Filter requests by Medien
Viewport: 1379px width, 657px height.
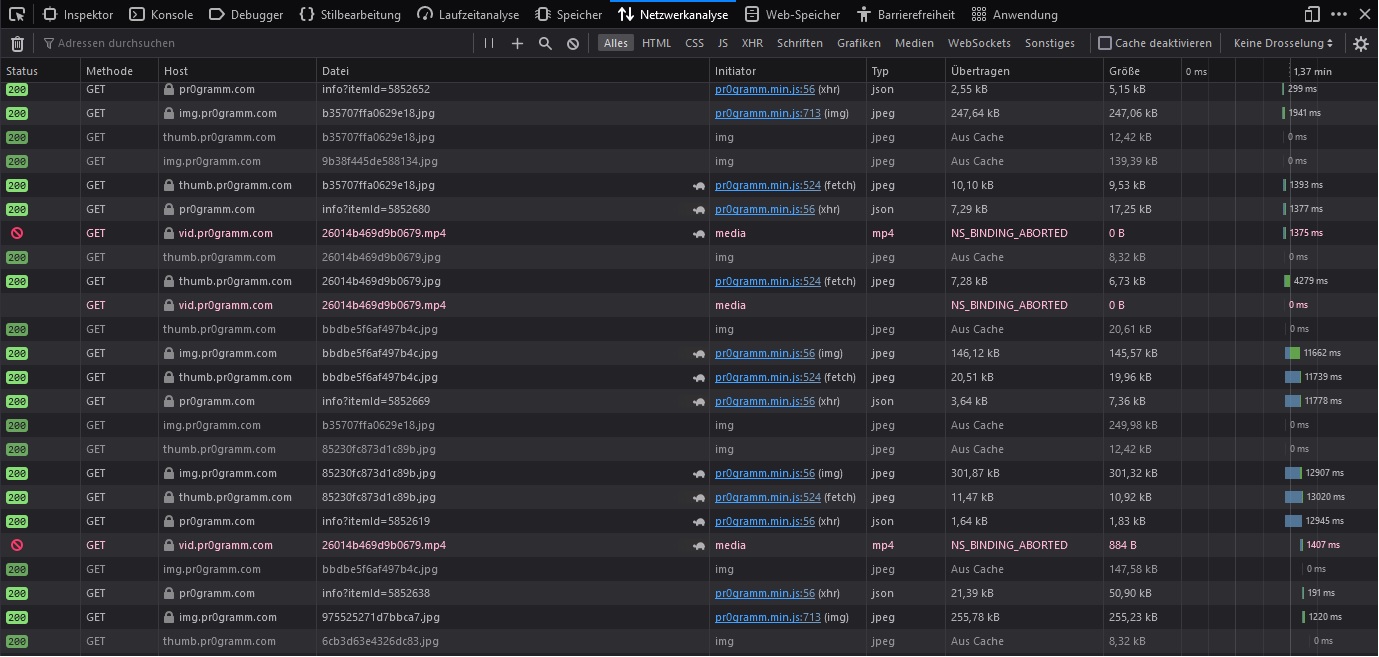(914, 43)
